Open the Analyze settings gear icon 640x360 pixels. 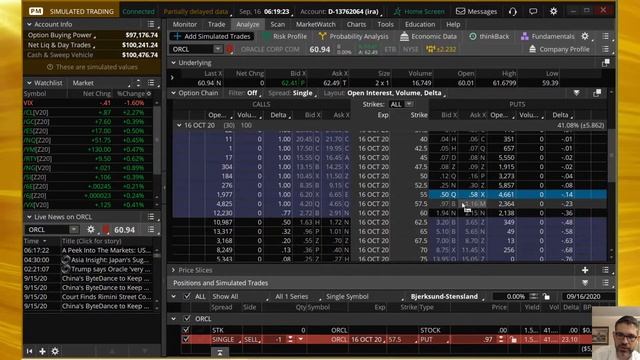coord(585,36)
